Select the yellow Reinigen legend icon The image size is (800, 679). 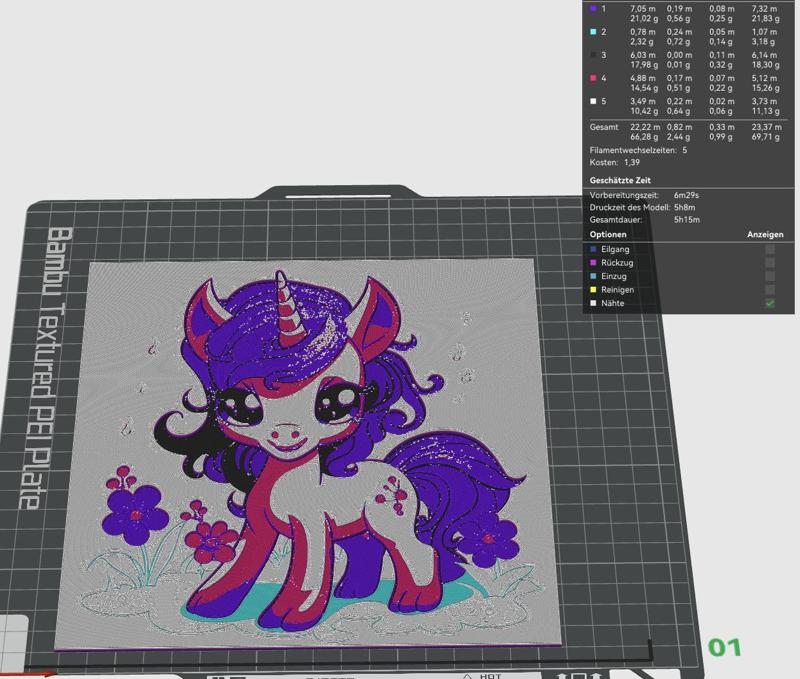[594, 289]
